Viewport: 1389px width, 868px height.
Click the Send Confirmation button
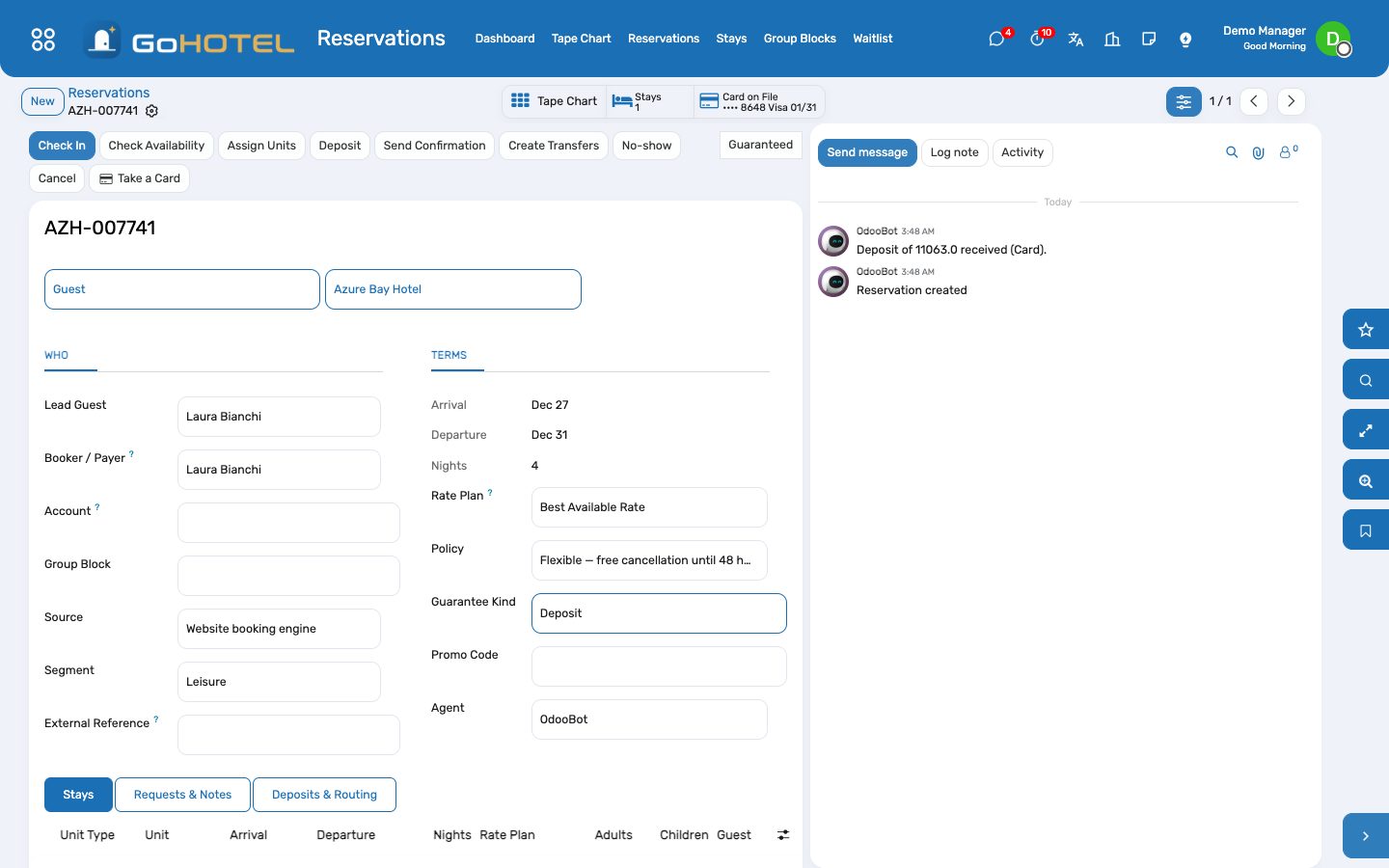click(434, 146)
